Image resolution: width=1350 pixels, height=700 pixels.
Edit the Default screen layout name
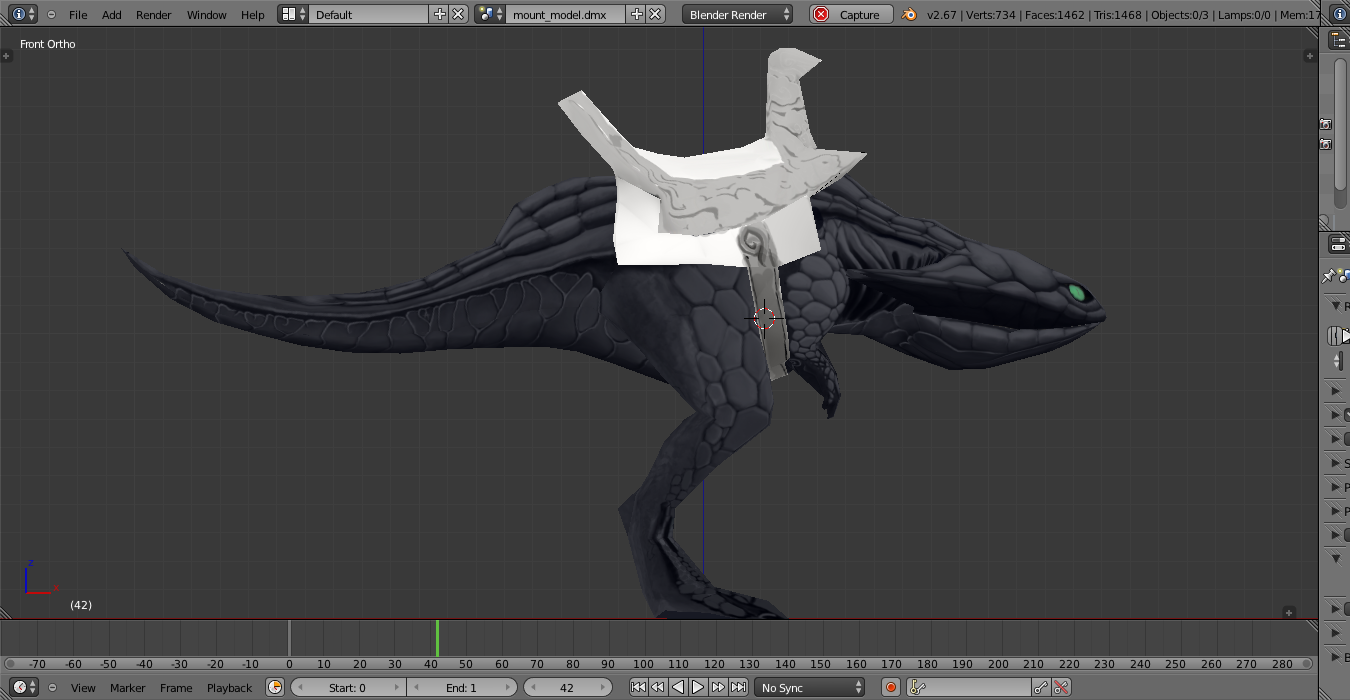369,14
